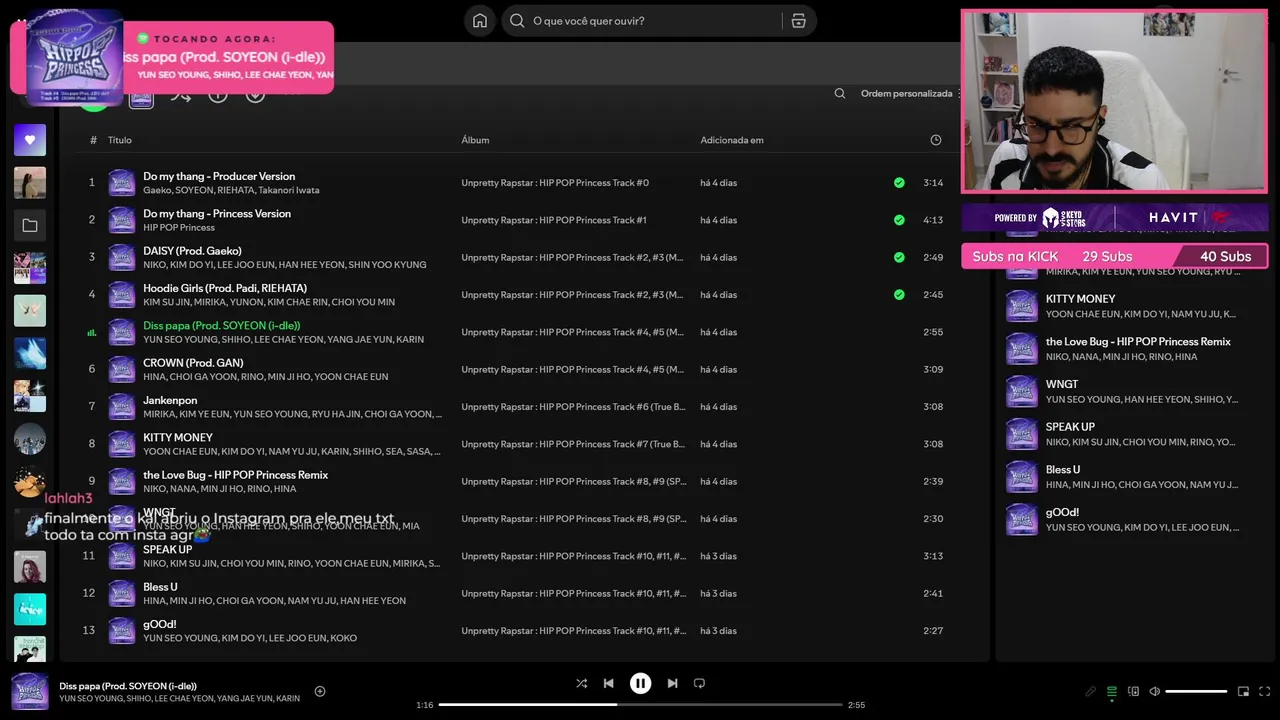Screen dimensions: 1280x720
Task: Toggle saved checkmark on Hoodie Girls row
Action: click(x=899, y=295)
